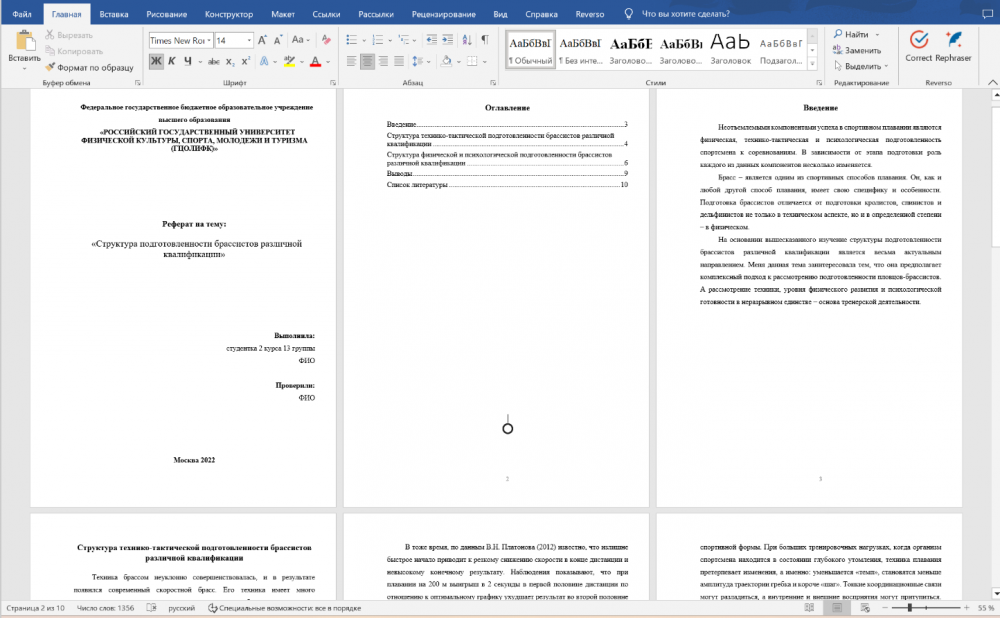Click the Заменить button
This screenshot has width=1000, height=618.
[x=857, y=50]
